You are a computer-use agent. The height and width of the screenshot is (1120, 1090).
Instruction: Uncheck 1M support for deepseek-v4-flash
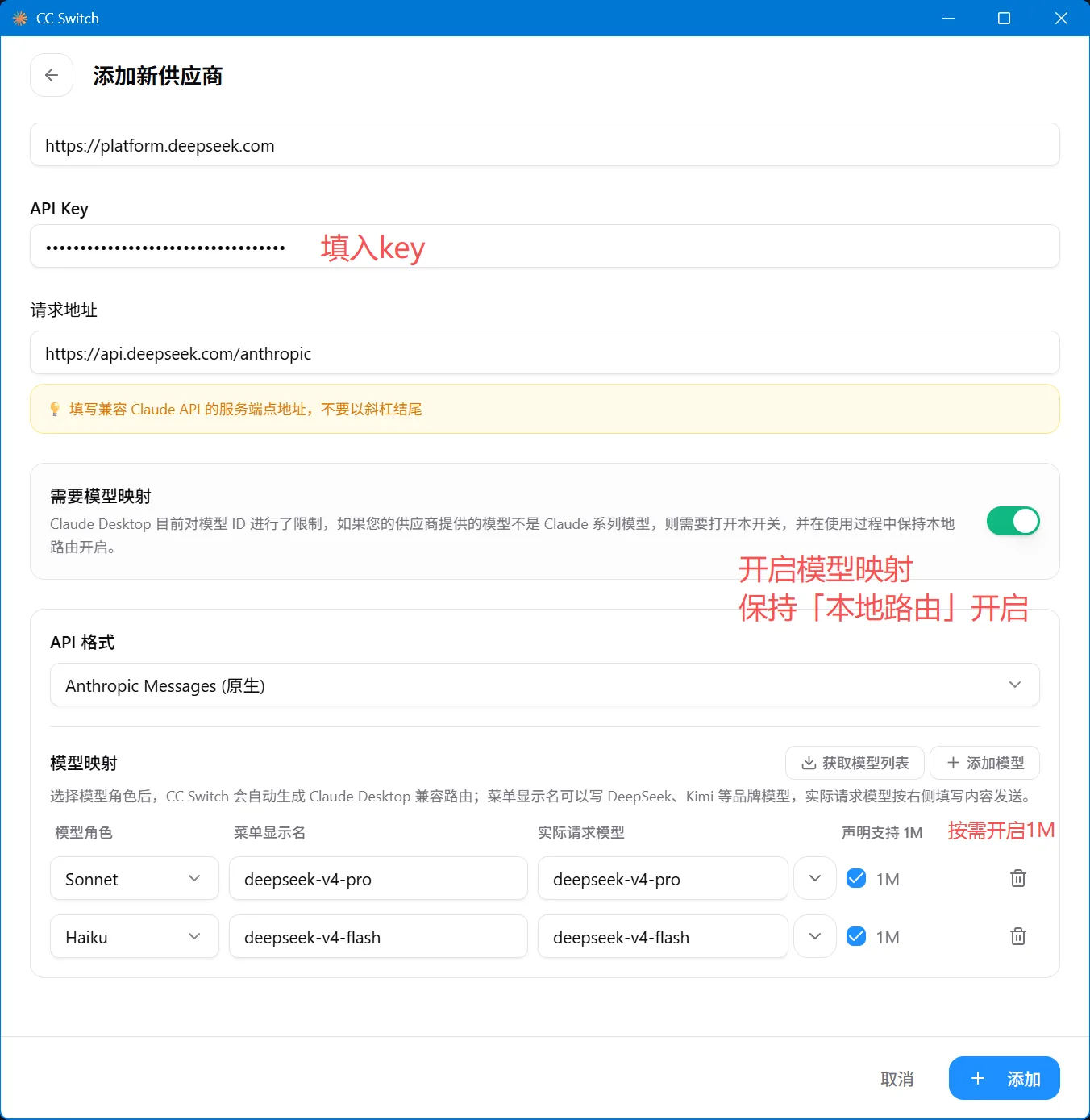pos(856,936)
